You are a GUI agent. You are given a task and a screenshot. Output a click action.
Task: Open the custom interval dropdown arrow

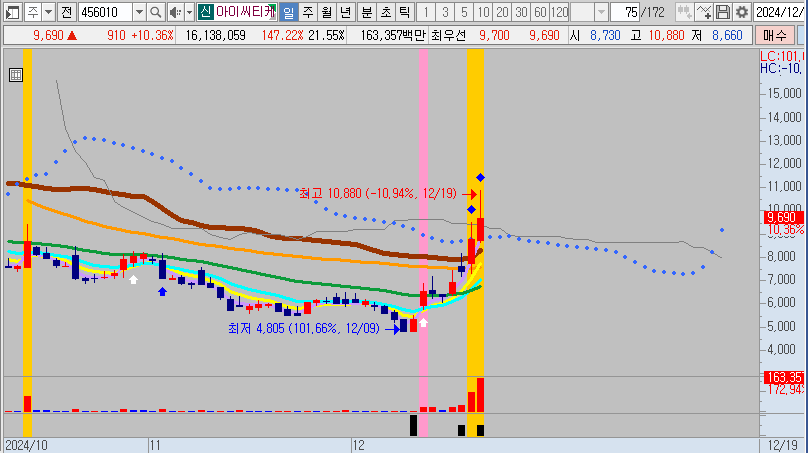click(x=601, y=12)
